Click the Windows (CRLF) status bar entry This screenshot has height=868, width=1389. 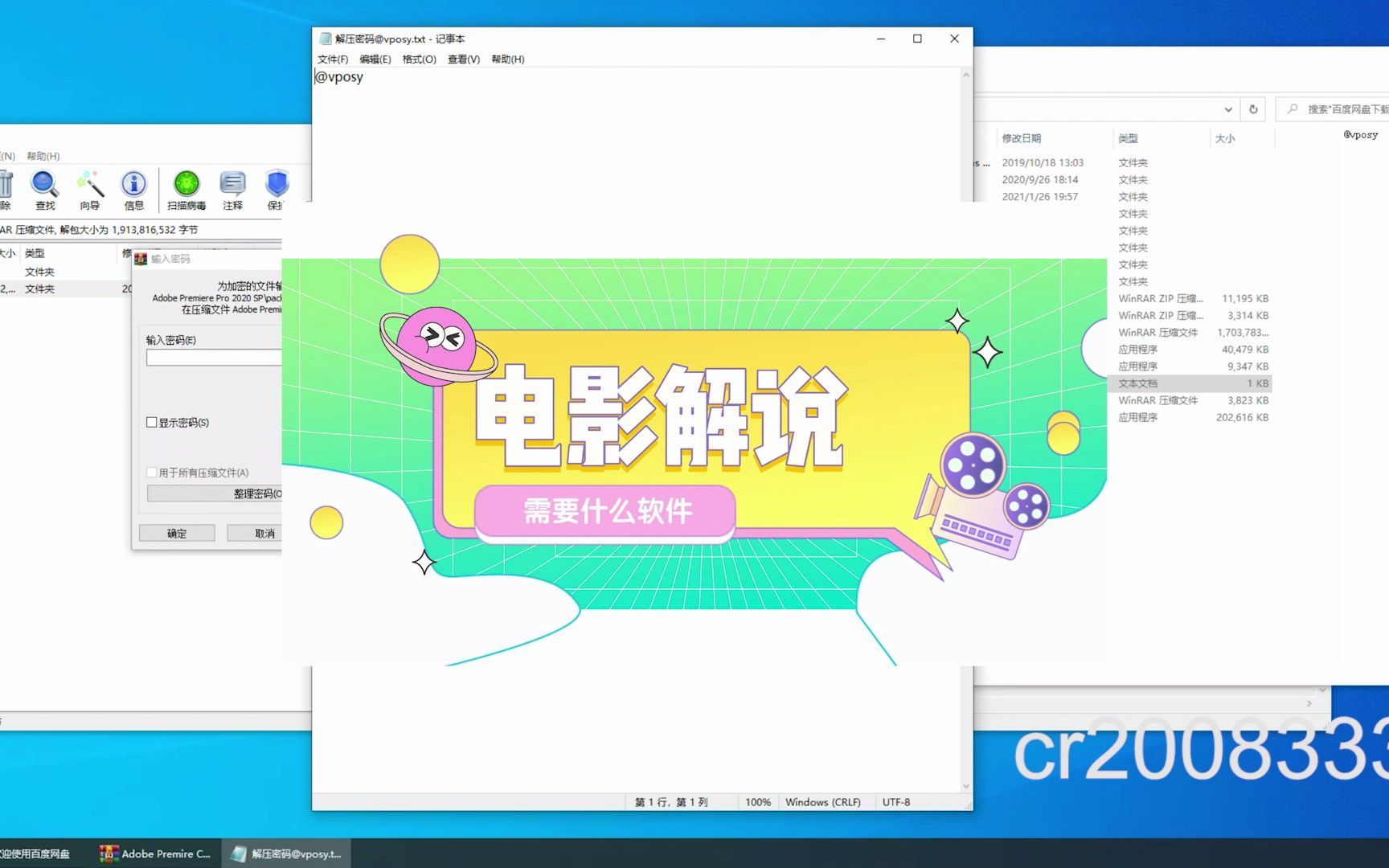point(823,802)
